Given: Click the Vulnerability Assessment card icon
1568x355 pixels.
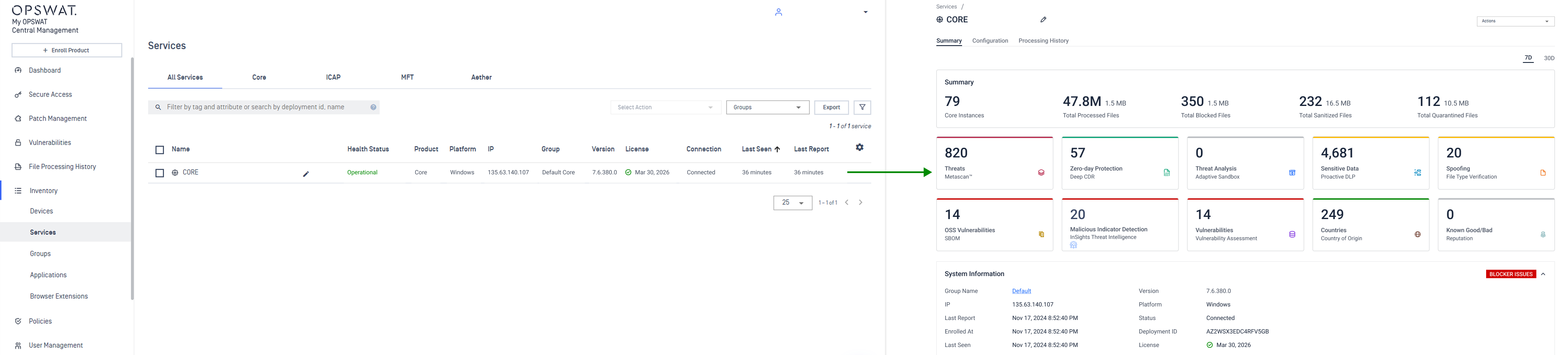Looking at the screenshot, I should coord(1292,234).
